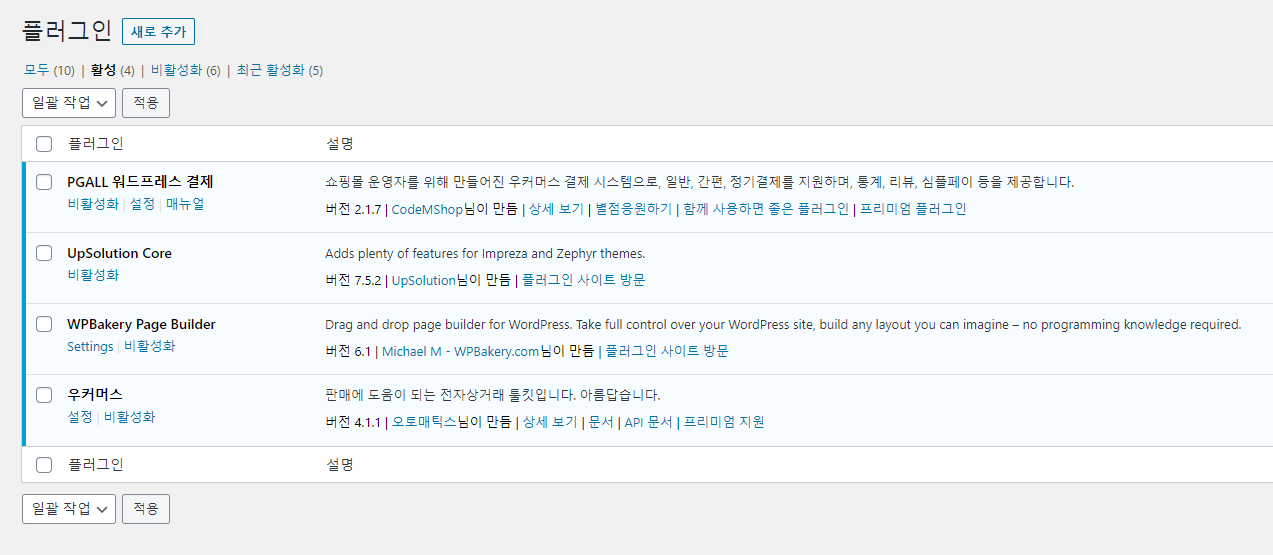Screen dimensions: 1273x555
Task: Check the PGALL 워드프레스 결제 plugin checkbox
Action: [x=44, y=182]
